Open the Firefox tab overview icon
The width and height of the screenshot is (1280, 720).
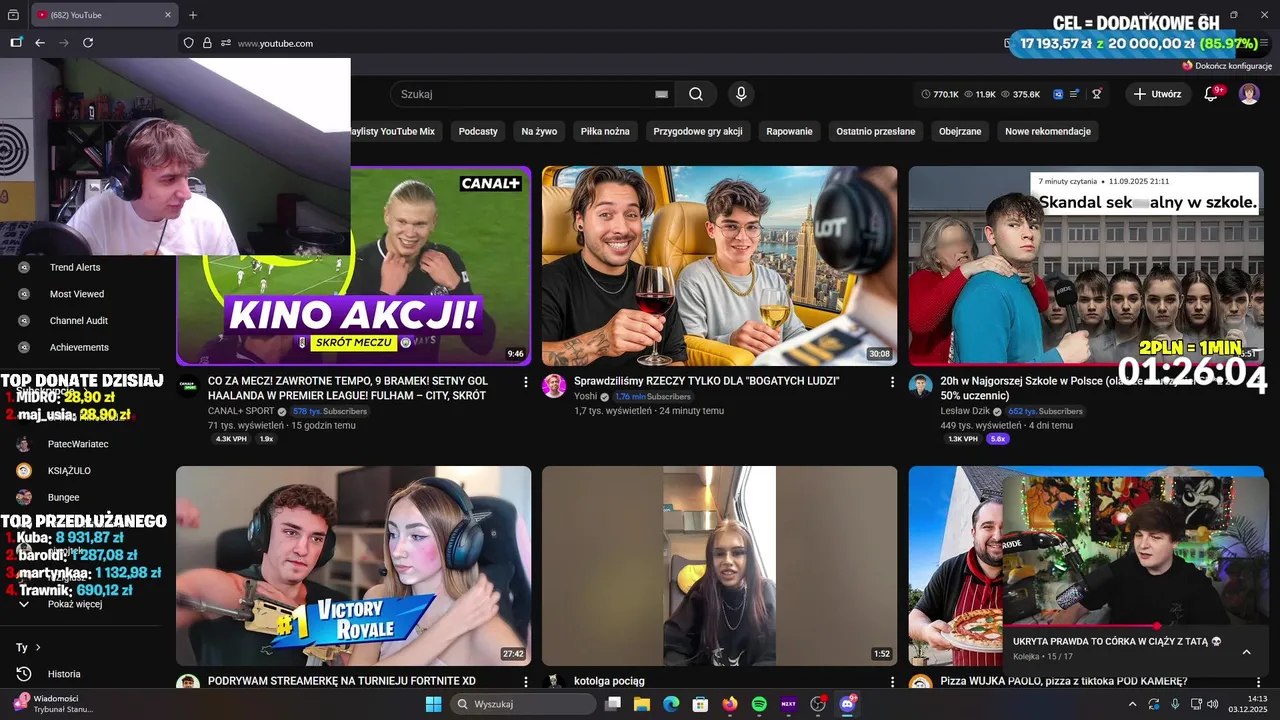[x=13, y=15]
